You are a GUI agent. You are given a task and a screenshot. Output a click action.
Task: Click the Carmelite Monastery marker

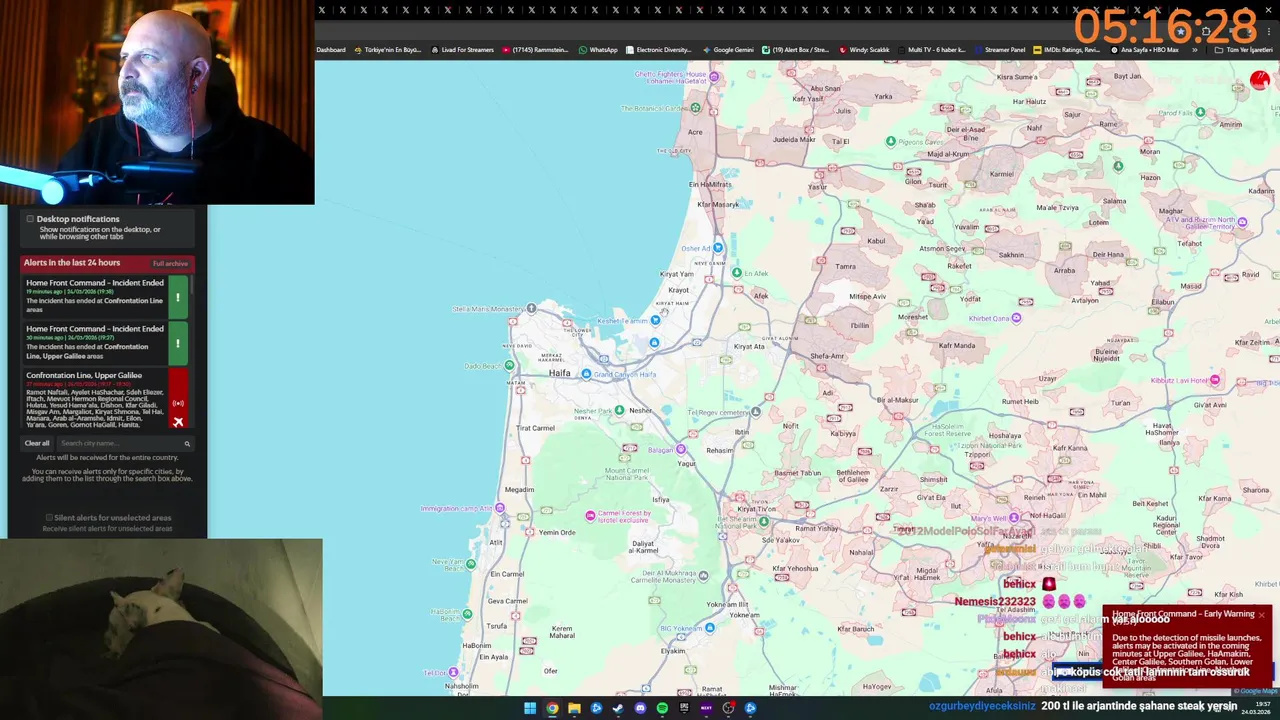click(703, 576)
